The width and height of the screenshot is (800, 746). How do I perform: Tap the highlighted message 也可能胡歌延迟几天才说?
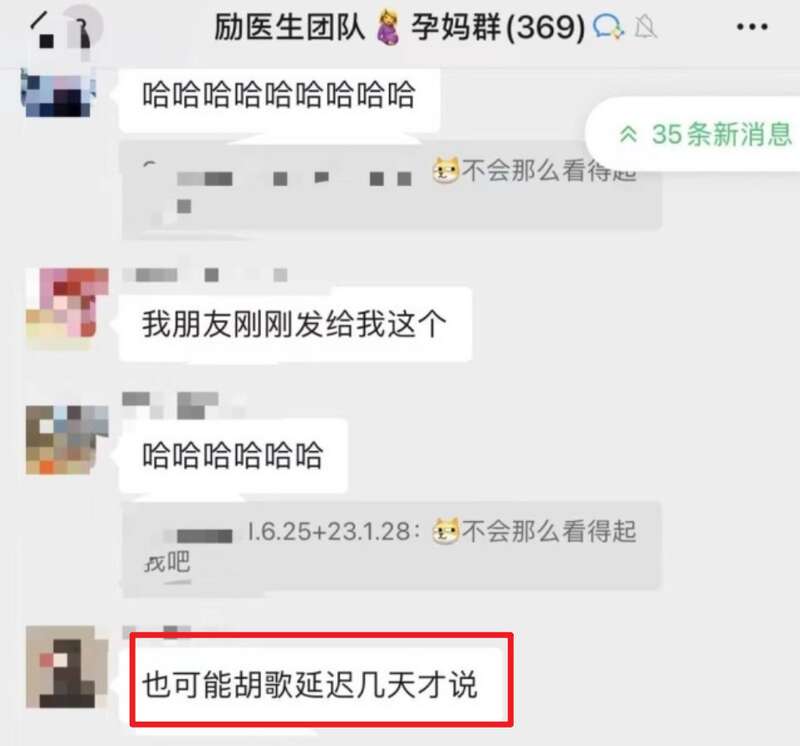pos(310,684)
